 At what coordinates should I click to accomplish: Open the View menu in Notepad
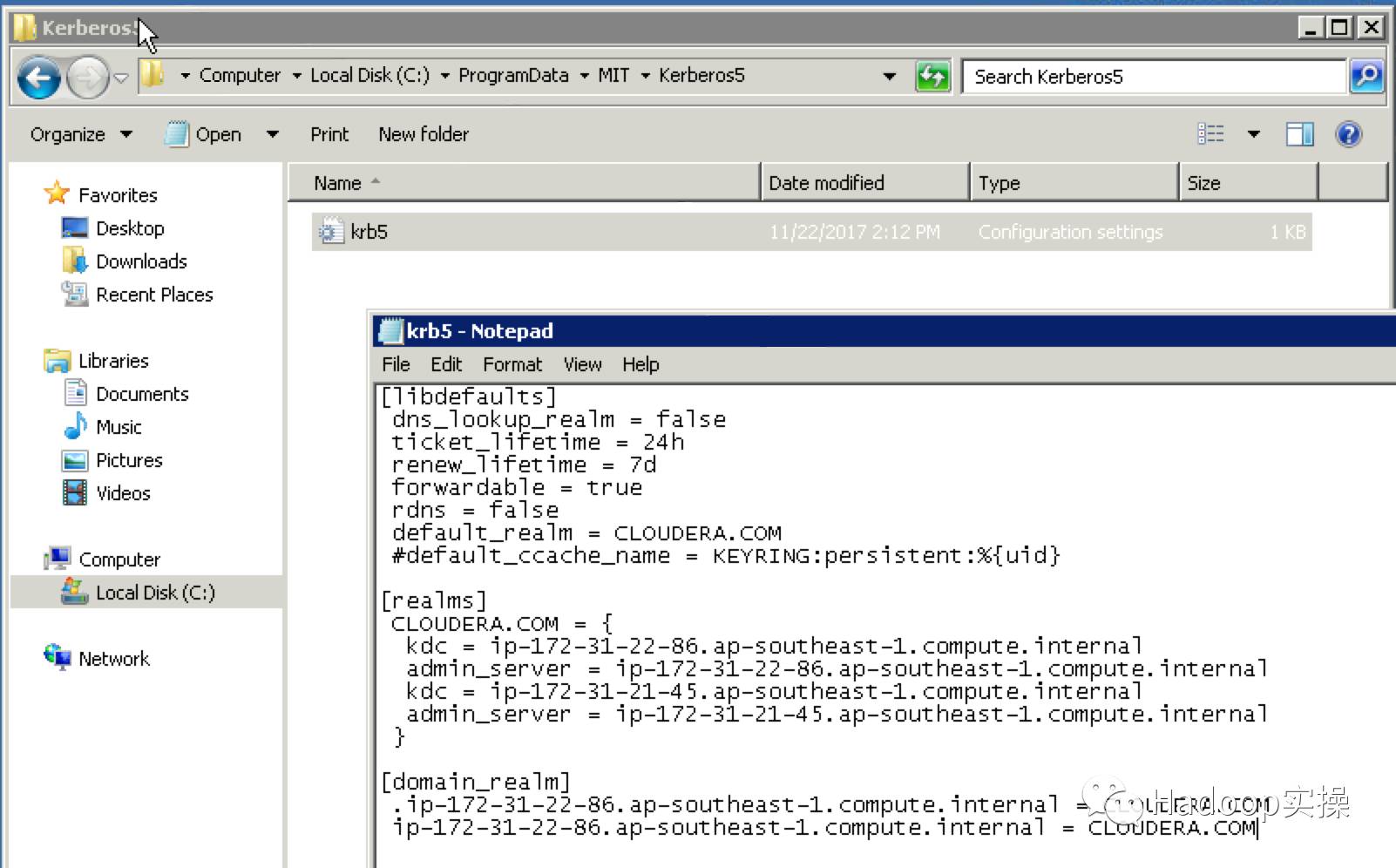[x=582, y=364]
